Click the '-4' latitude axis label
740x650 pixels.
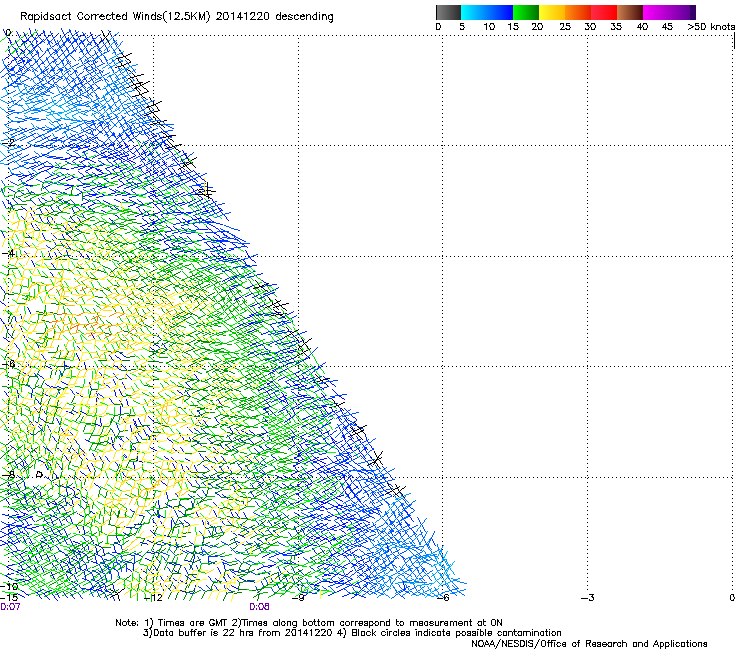pyautogui.click(x=8, y=253)
